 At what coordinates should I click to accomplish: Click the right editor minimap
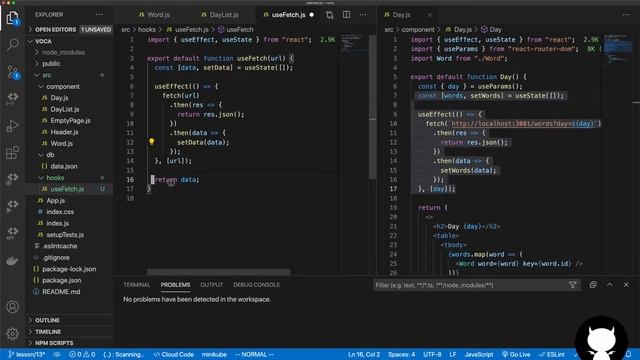point(618,49)
